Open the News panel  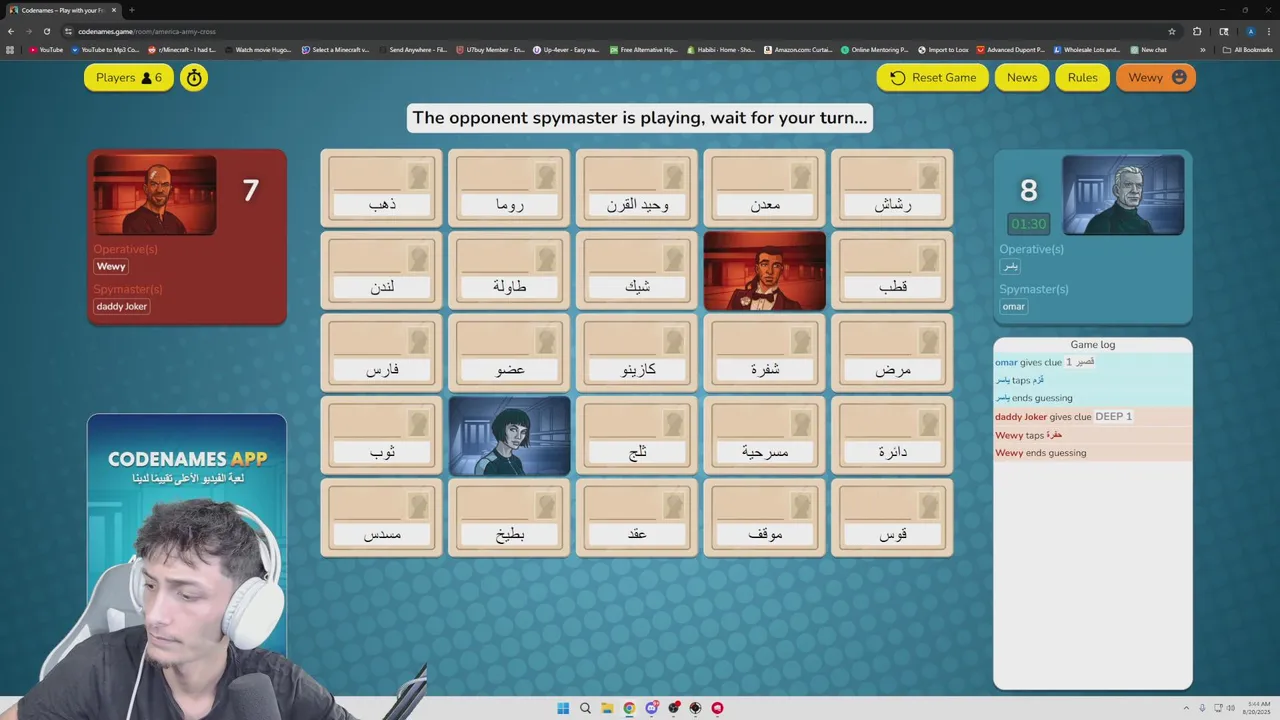click(1022, 77)
